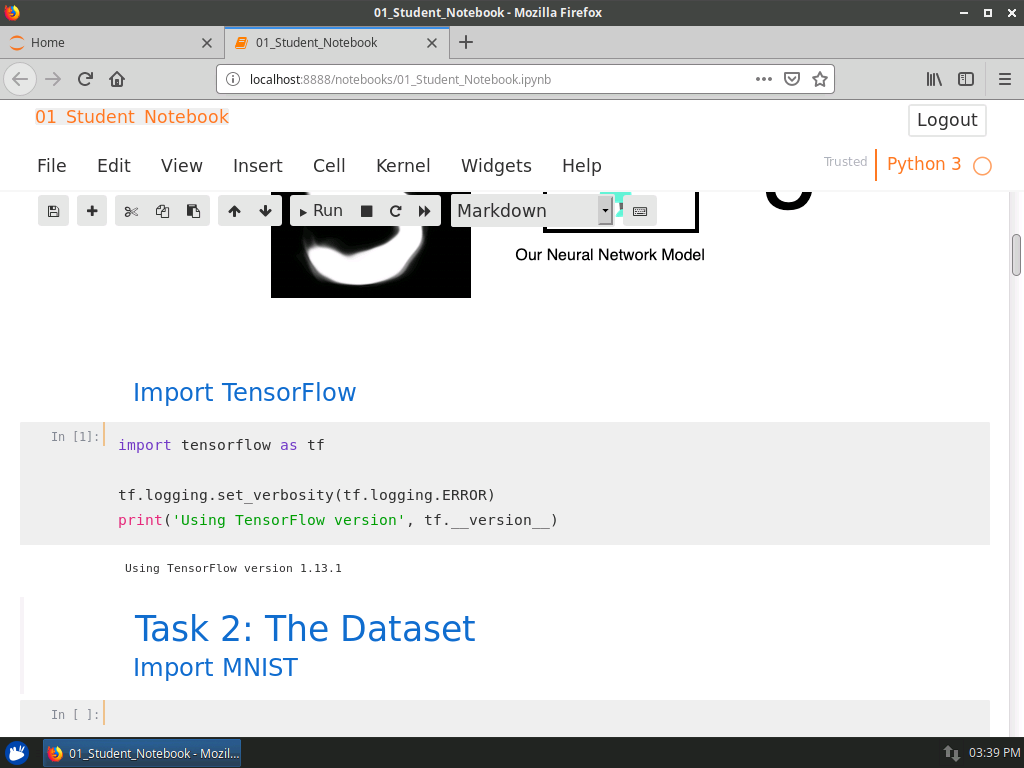Restart kernel and run all fast-forward icon
Image resolution: width=1024 pixels, height=768 pixels.
(x=424, y=211)
